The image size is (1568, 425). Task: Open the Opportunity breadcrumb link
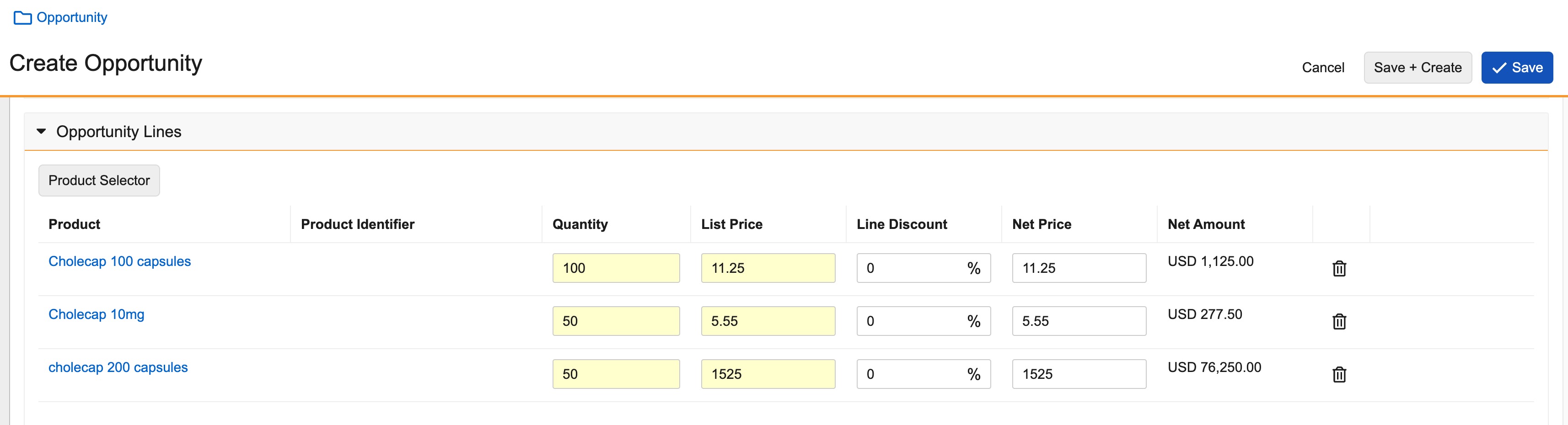coord(72,18)
